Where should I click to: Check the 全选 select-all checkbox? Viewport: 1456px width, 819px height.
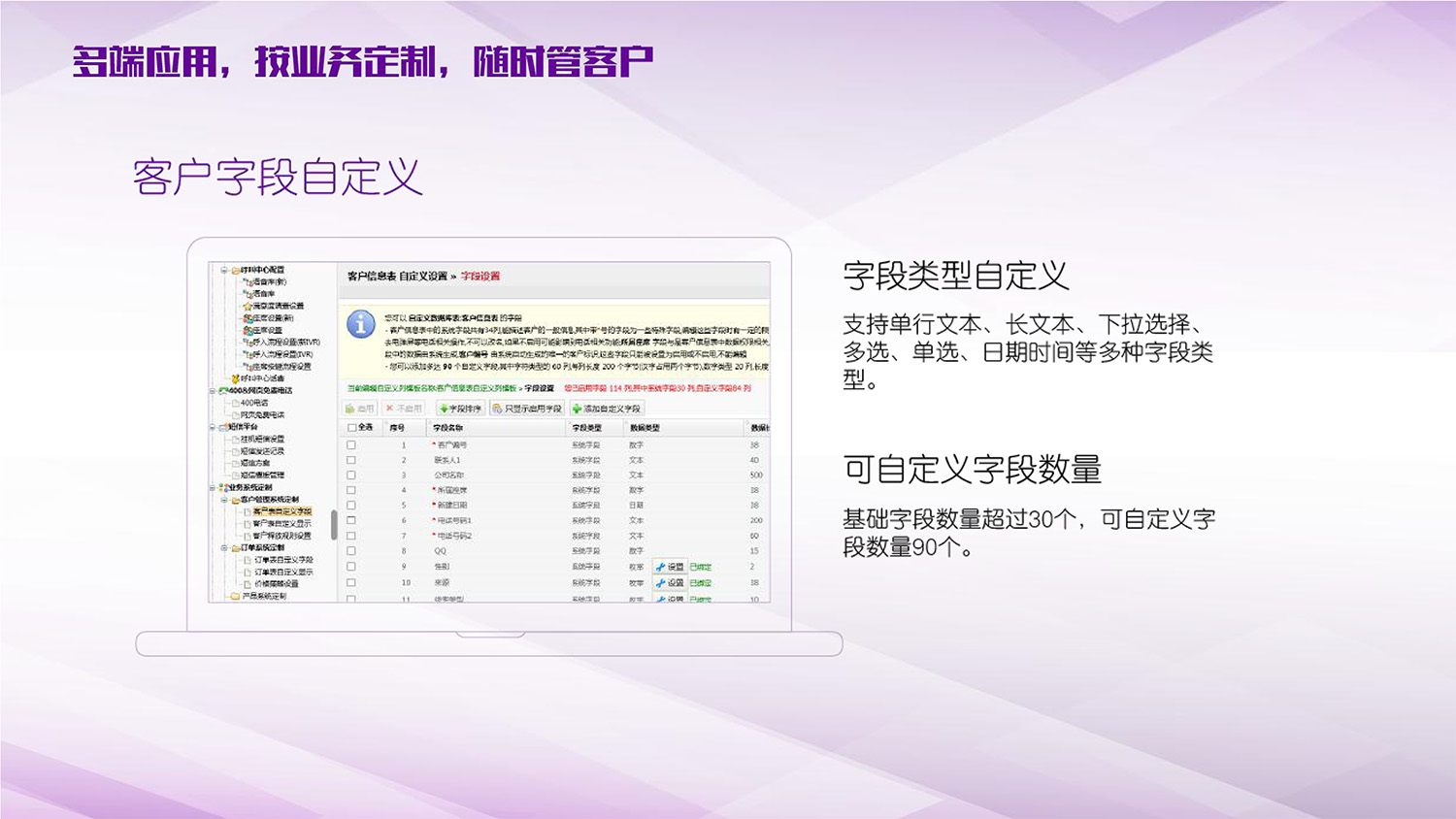click(351, 427)
